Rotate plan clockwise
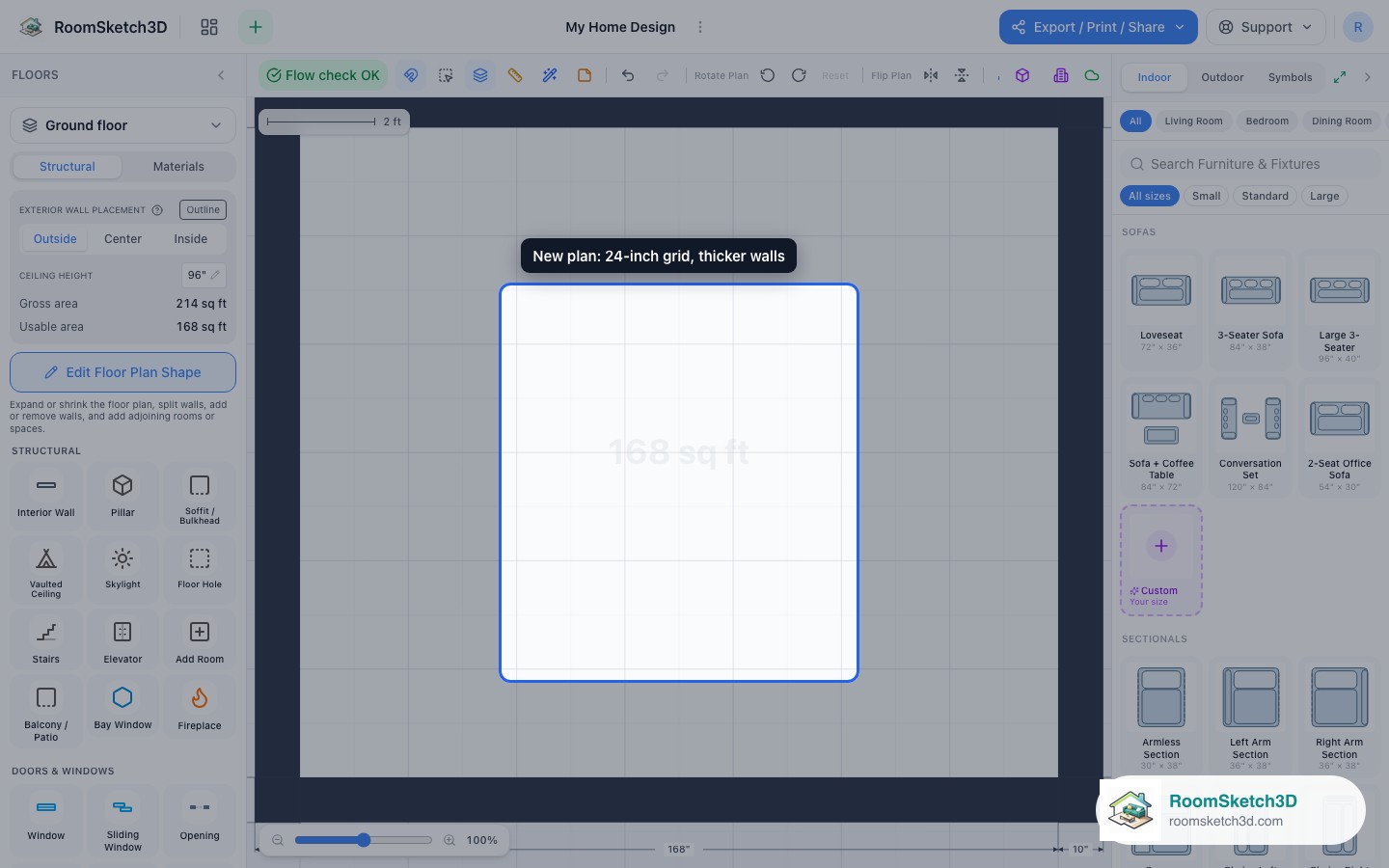The height and width of the screenshot is (868, 1389). tap(799, 75)
